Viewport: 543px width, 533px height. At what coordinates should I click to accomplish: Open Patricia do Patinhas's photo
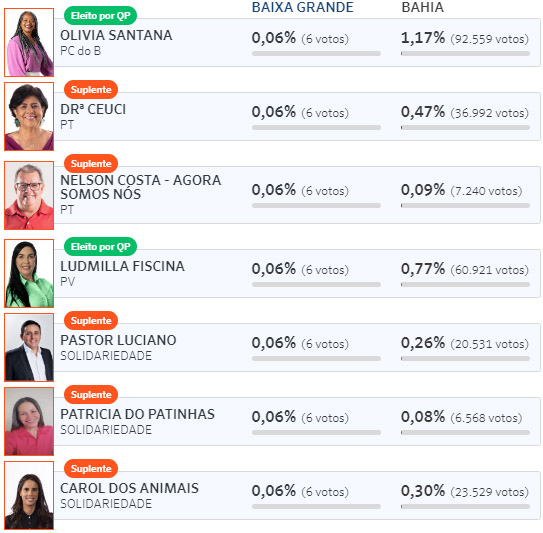point(29,421)
